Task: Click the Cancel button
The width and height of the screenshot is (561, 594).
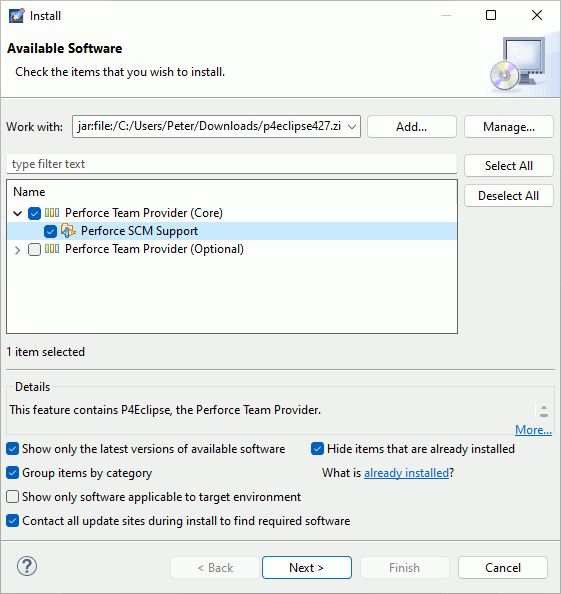Action: (x=503, y=567)
